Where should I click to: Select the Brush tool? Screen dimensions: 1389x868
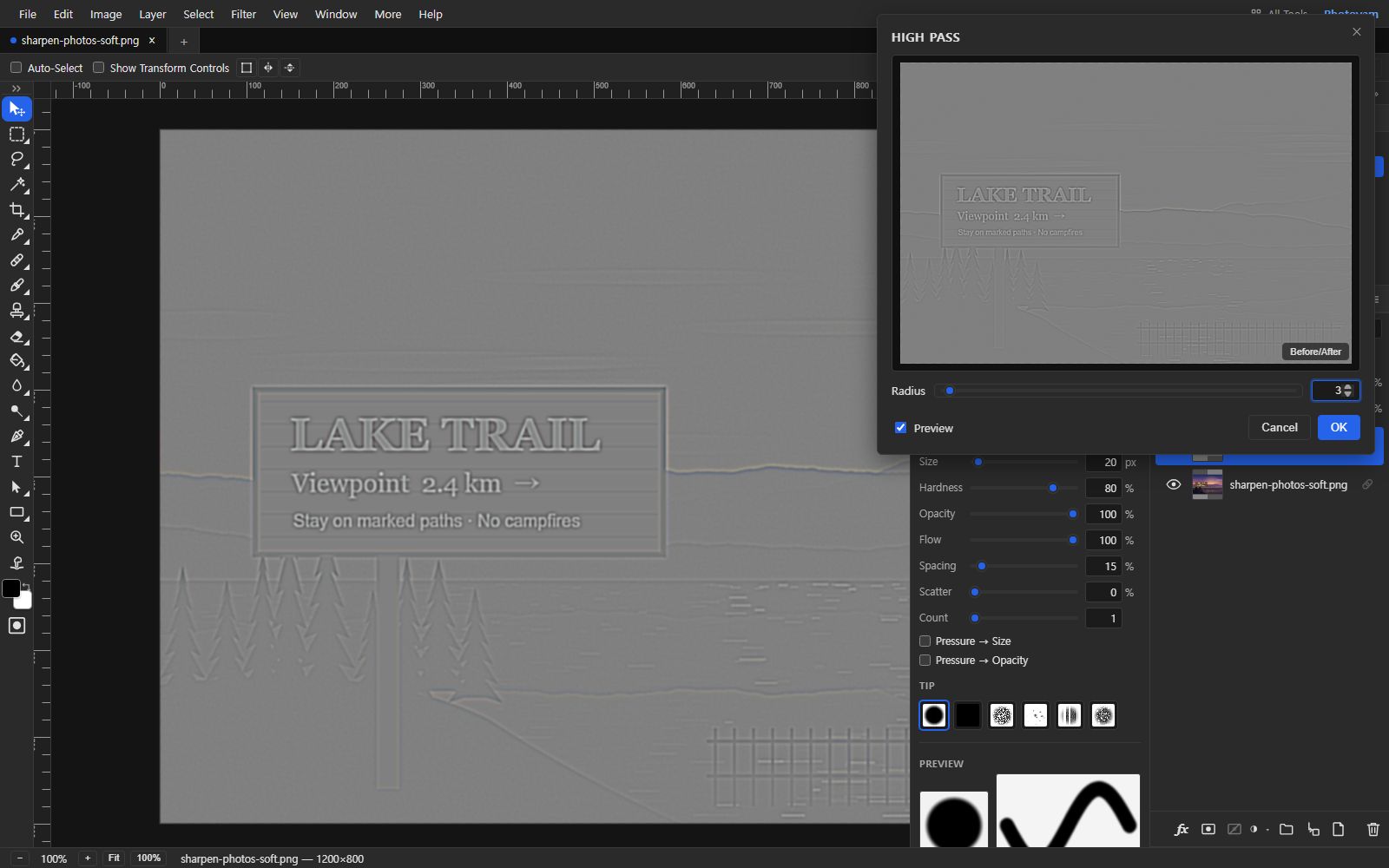16,286
